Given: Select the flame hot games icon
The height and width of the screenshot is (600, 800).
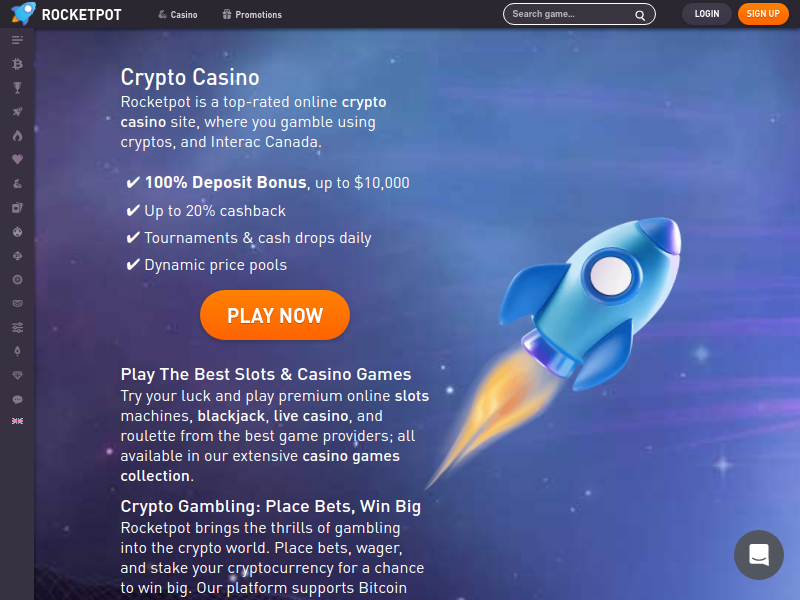Looking at the screenshot, I should 17,136.
